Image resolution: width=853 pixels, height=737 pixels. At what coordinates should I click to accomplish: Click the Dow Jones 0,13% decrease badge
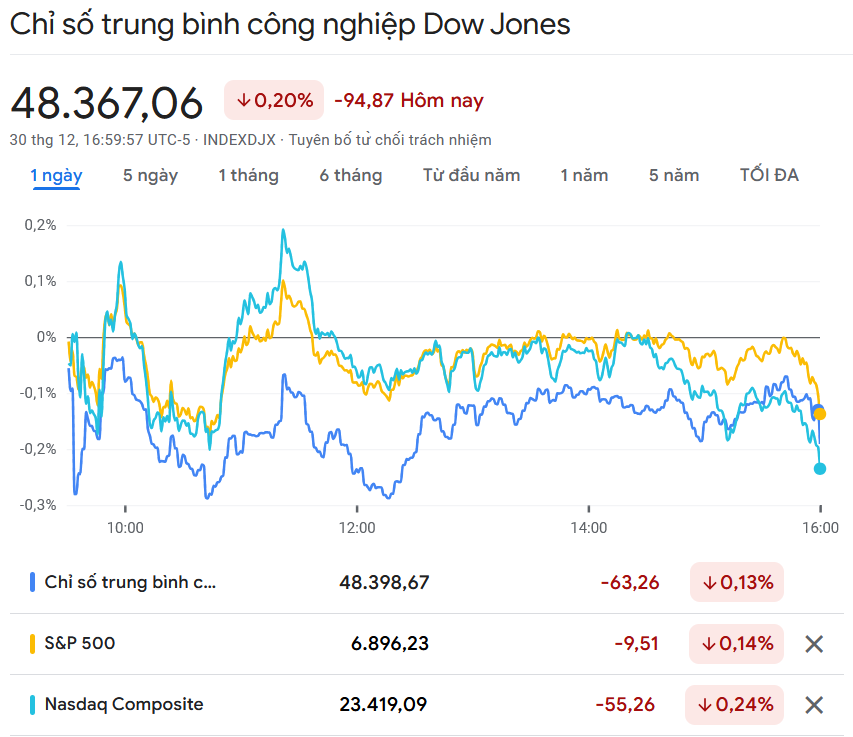point(737,582)
